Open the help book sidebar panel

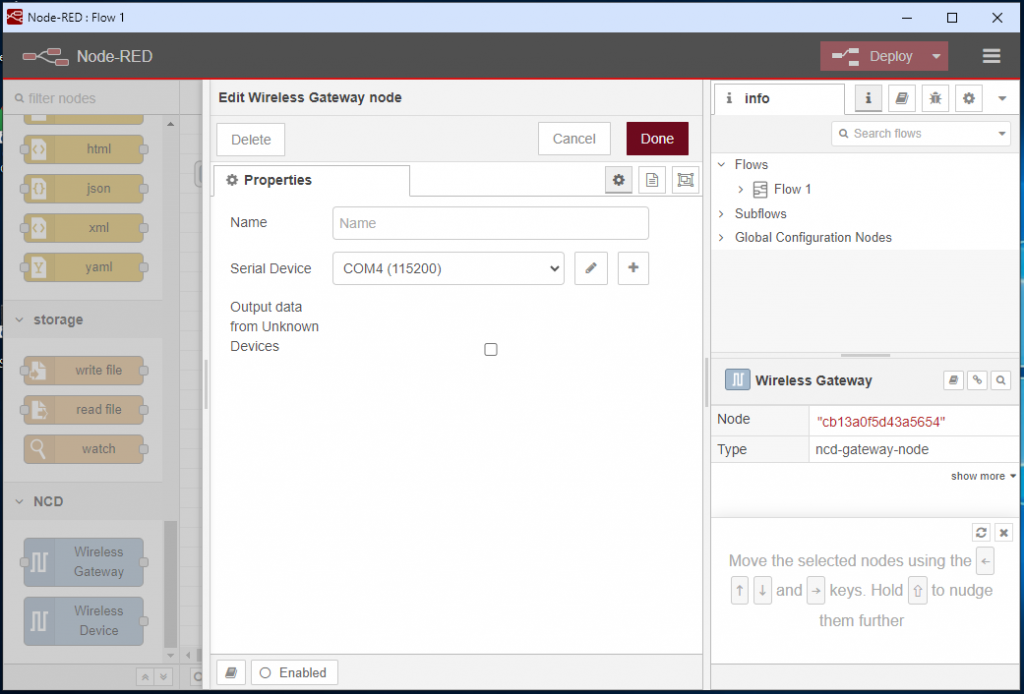[x=902, y=98]
